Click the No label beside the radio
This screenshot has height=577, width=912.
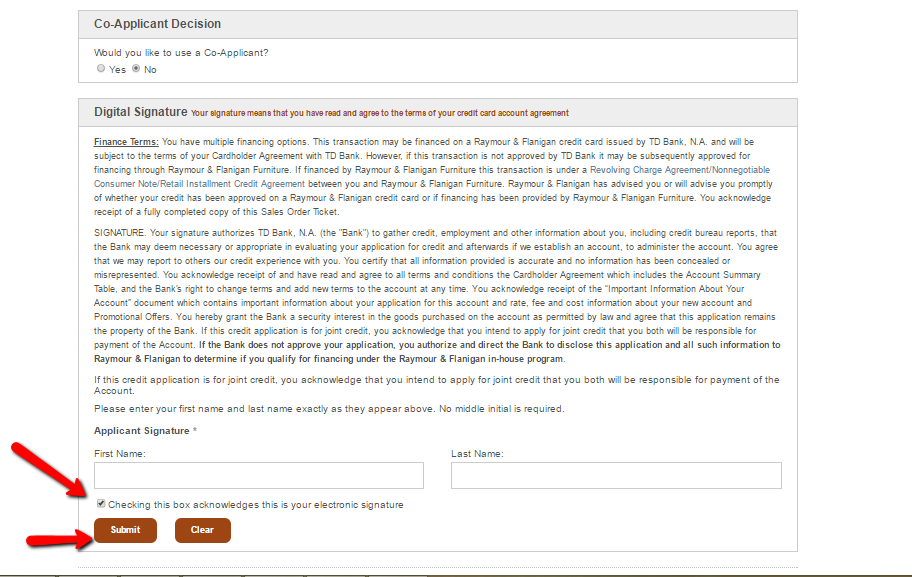[x=150, y=70]
